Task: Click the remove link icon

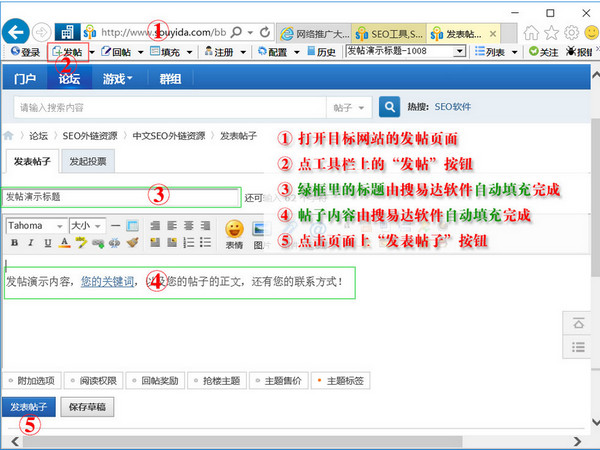Action: (114, 243)
